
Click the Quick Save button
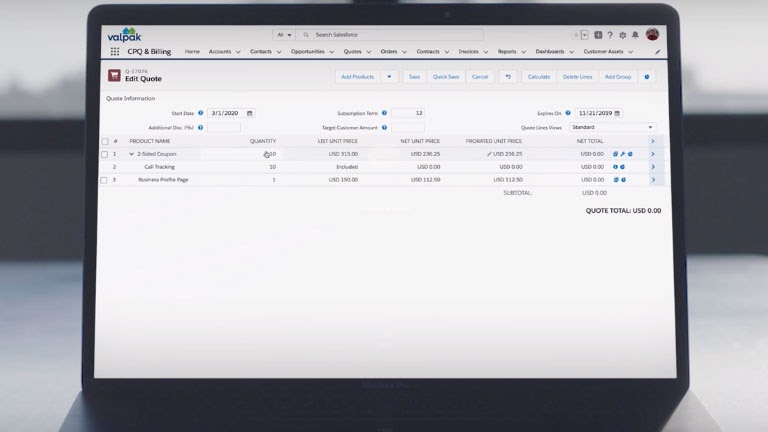[x=446, y=76]
